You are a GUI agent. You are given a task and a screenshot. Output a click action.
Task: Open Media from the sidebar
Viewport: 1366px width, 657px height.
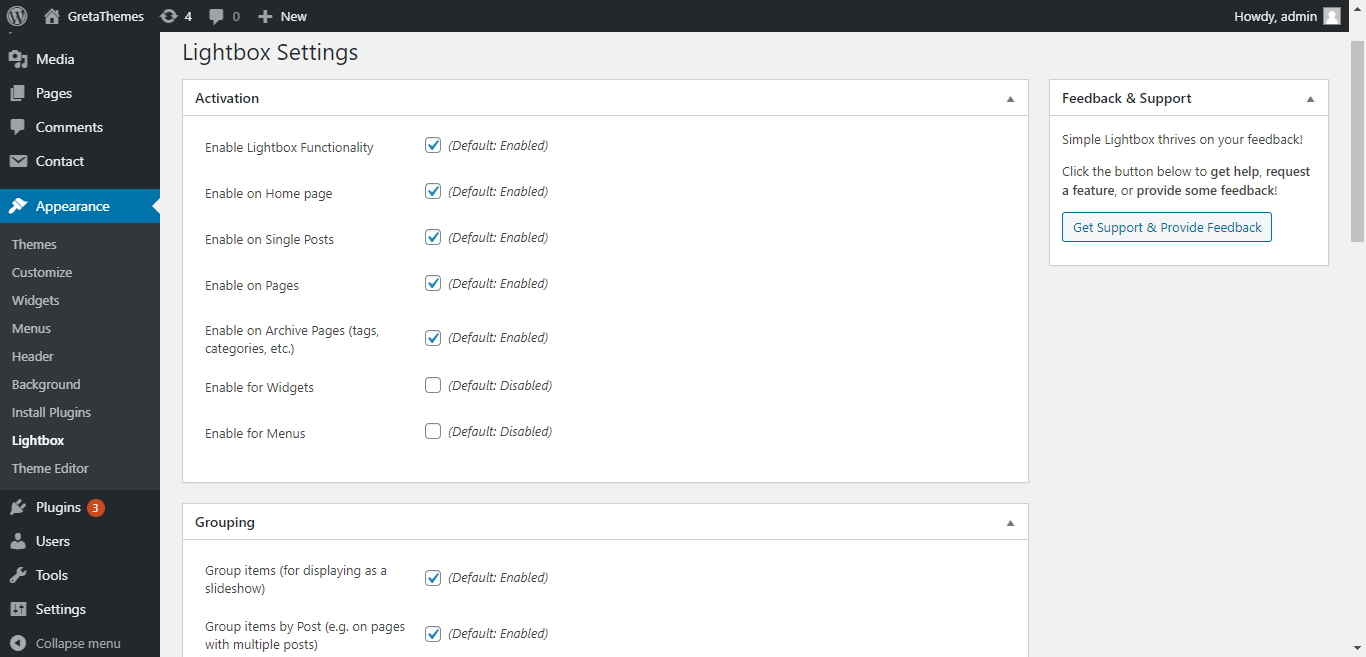click(55, 59)
